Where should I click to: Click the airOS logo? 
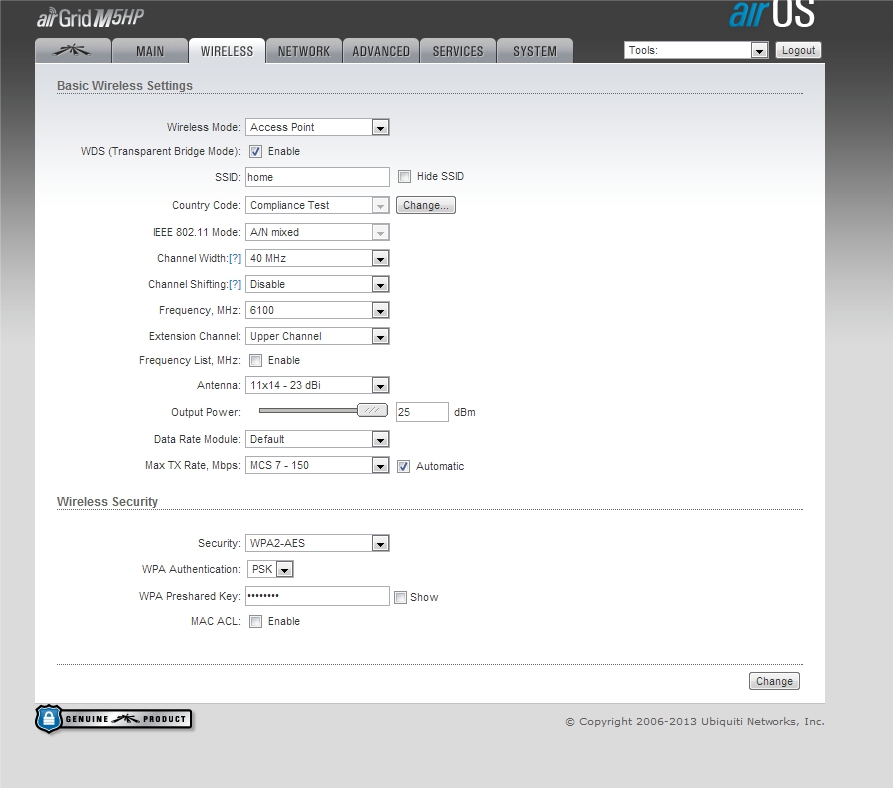(x=772, y=15)
